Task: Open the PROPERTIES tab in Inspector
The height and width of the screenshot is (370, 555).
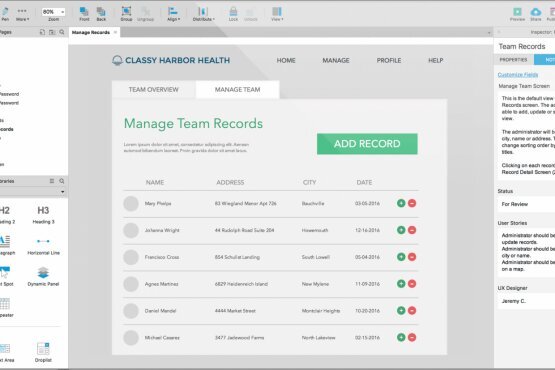Action: pyautogui.click(x=513, y=60)
